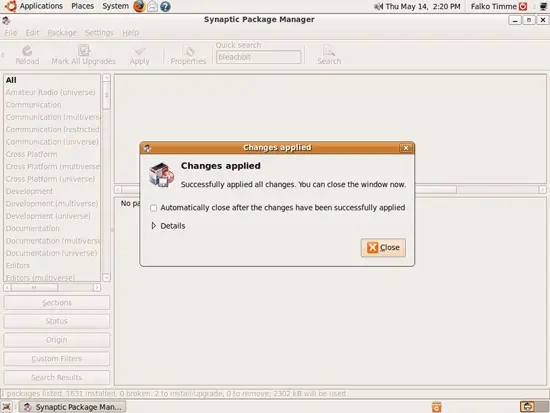Image resolution: width=550 pixels, height=413 pixels.
Task: Close the Changes applied dialog with the X
Action: 405,148
